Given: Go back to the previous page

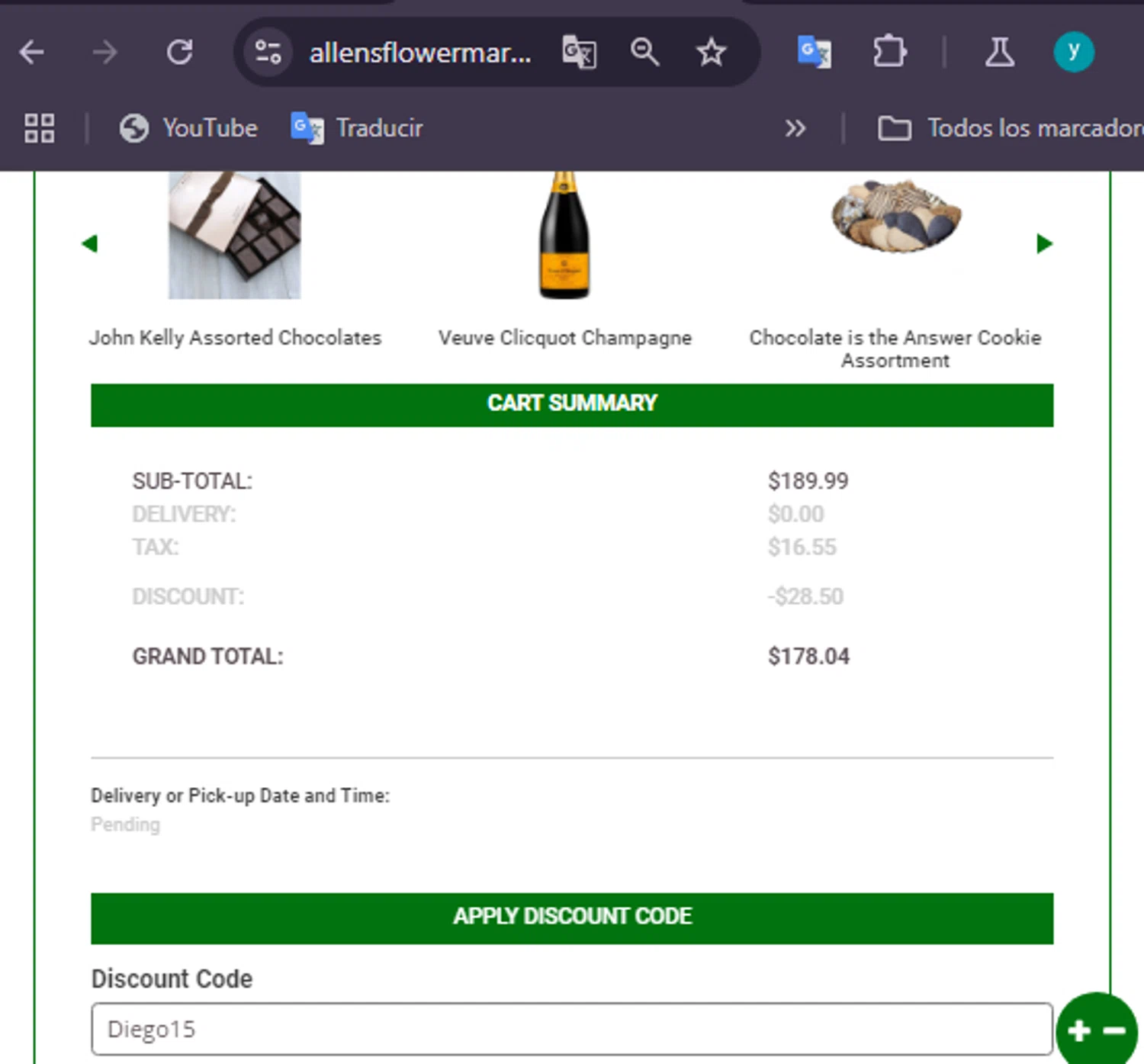Looking at the screenshot, I should [32, 53].
